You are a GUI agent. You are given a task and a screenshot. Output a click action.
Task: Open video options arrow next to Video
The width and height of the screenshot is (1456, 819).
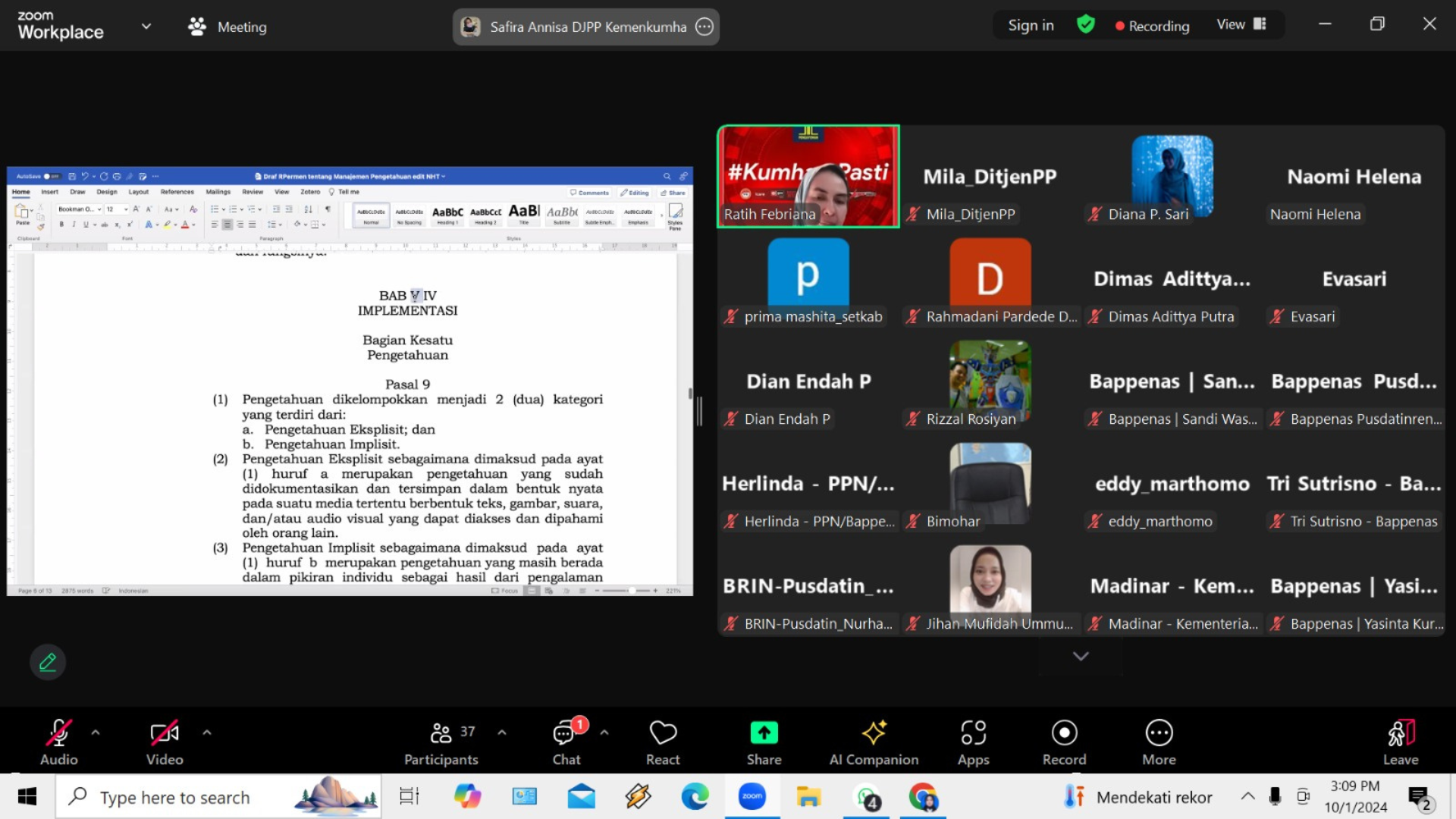(x=207, y=733)
